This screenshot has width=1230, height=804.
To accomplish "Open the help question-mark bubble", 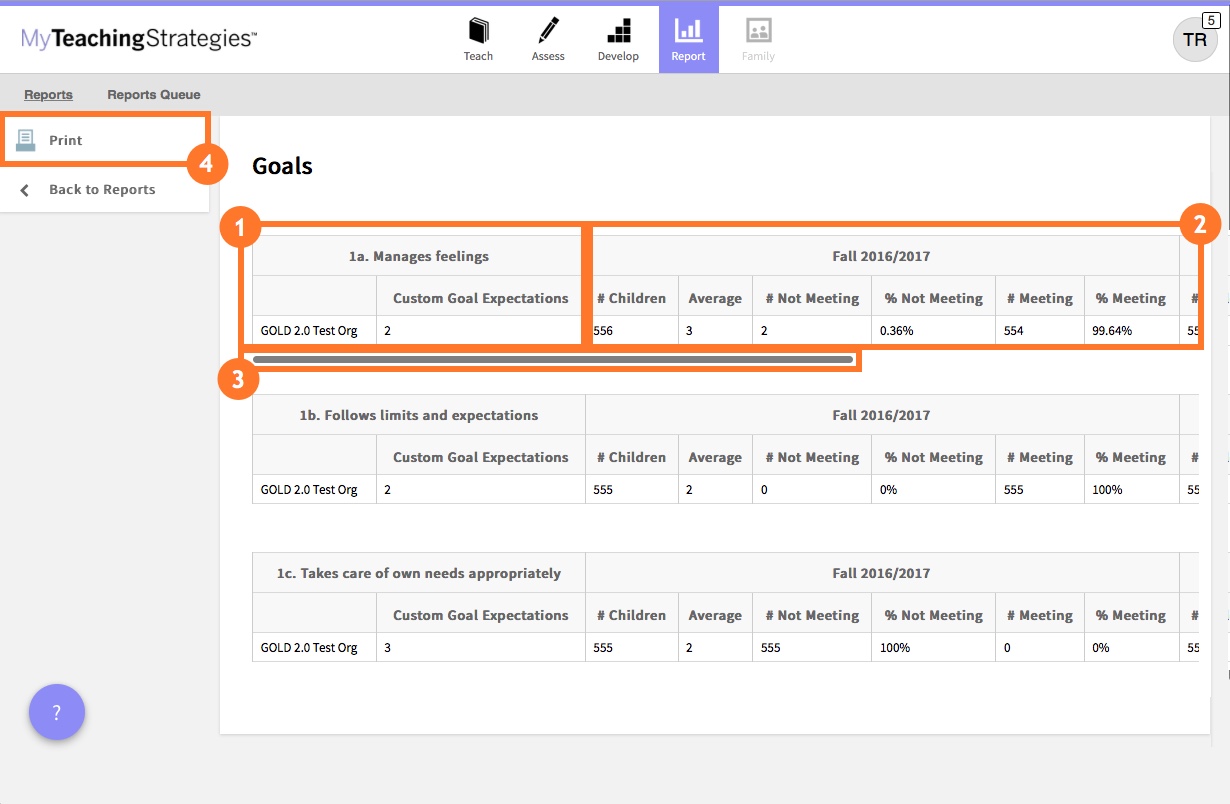I will [57, 712].
